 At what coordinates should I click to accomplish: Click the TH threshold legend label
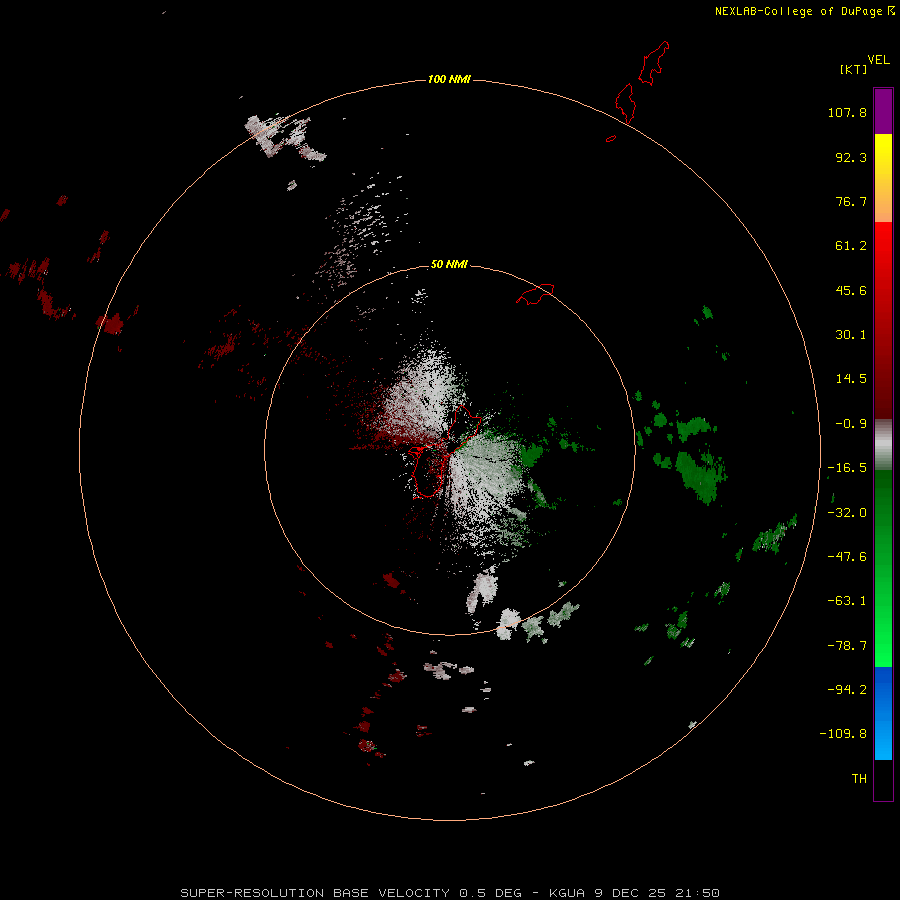859,779
